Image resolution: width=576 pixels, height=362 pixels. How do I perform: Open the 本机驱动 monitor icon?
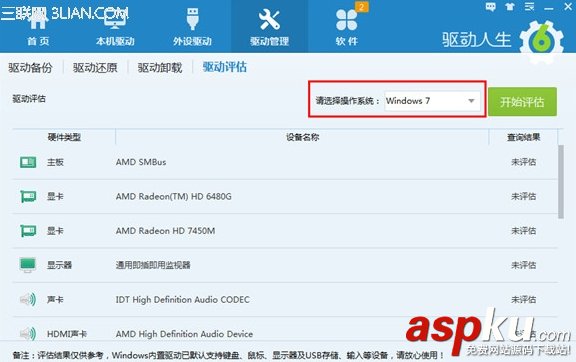[115, 19]
